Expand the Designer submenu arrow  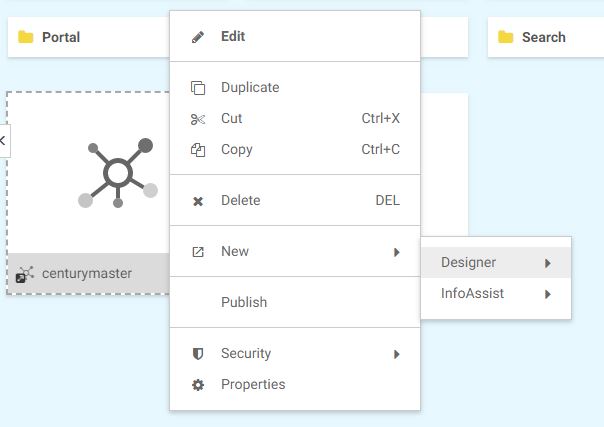(x=548, y=263)
